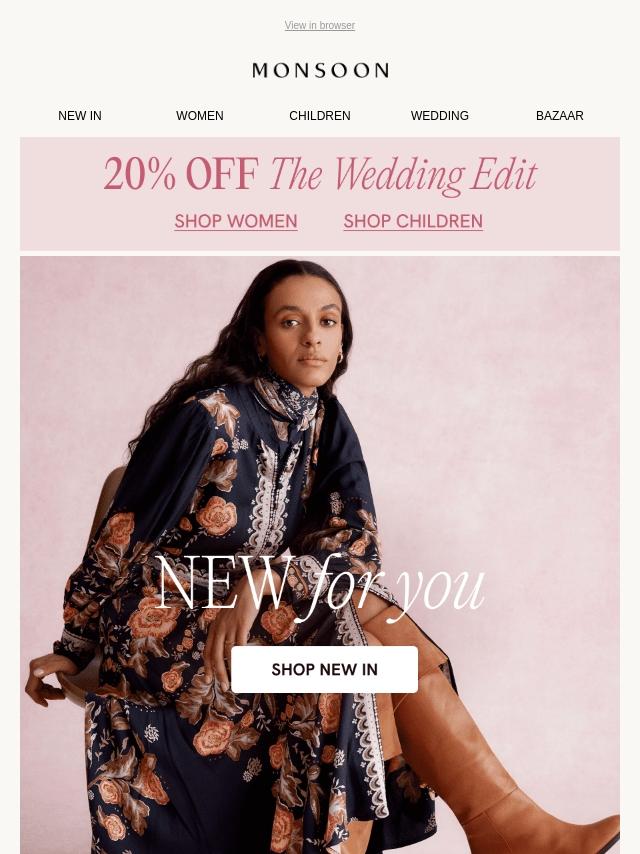Go to the NEW IN menu item
The width and height of the screenshot is (640, 854).
click(x=80, y=115)
